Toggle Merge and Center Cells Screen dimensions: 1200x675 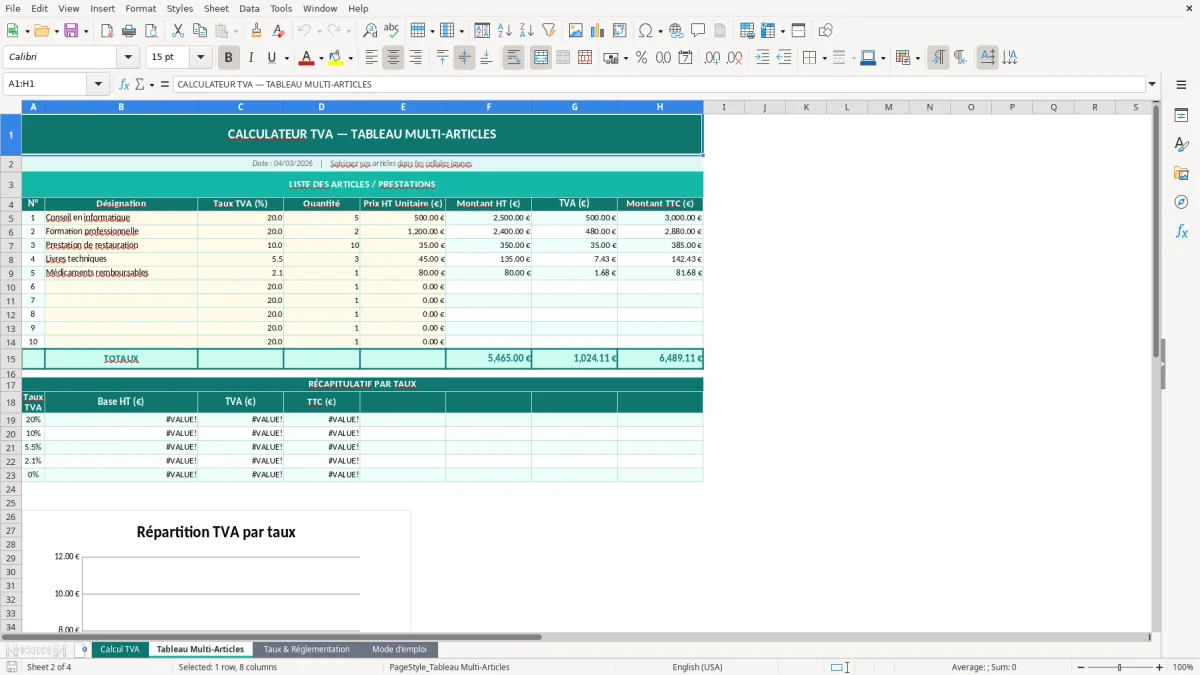(540, 58)
